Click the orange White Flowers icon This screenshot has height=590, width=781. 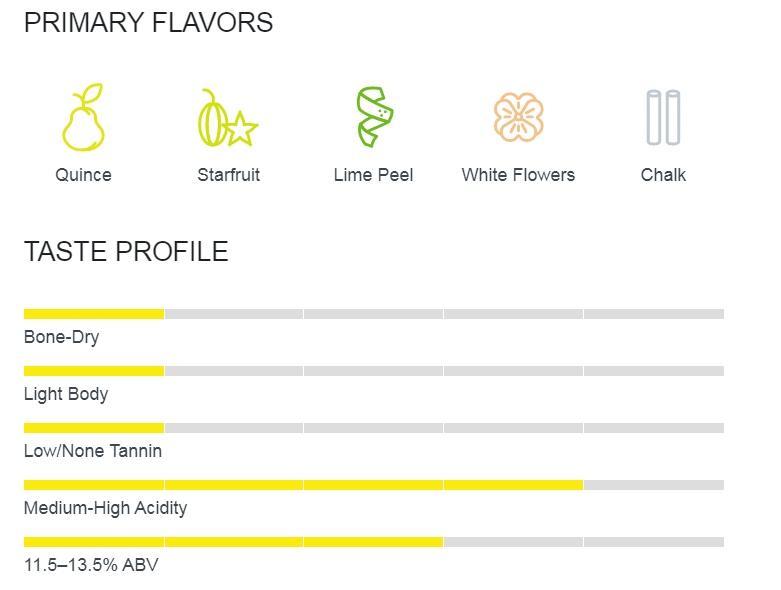point(519,117)
